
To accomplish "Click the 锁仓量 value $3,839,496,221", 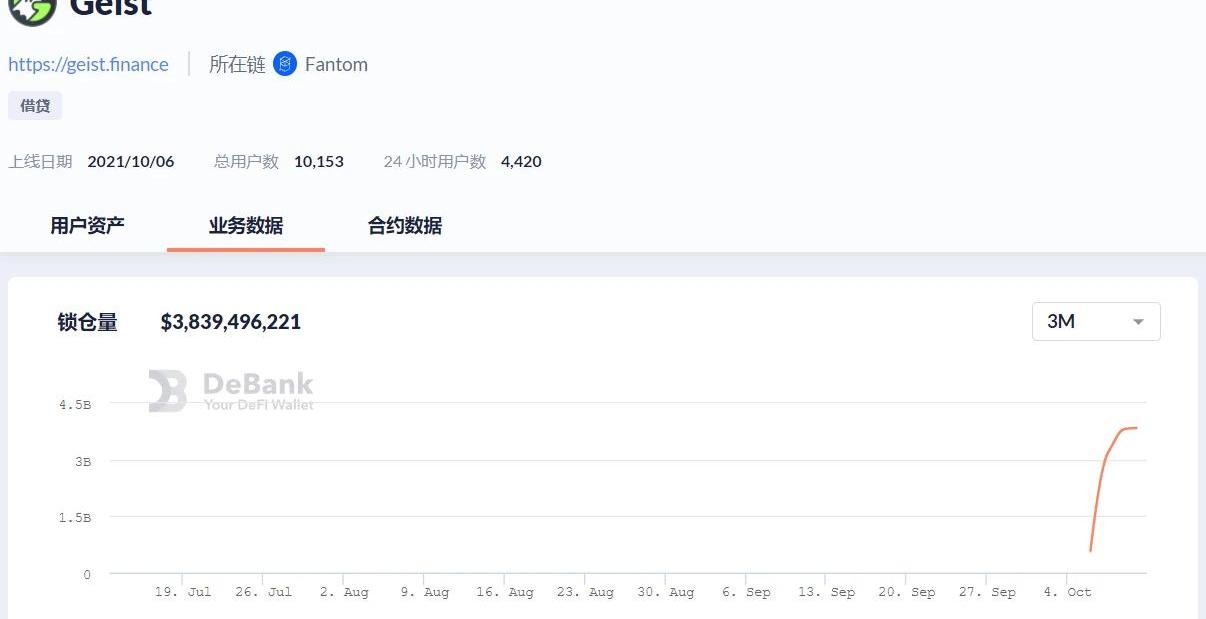I will 231,322.
